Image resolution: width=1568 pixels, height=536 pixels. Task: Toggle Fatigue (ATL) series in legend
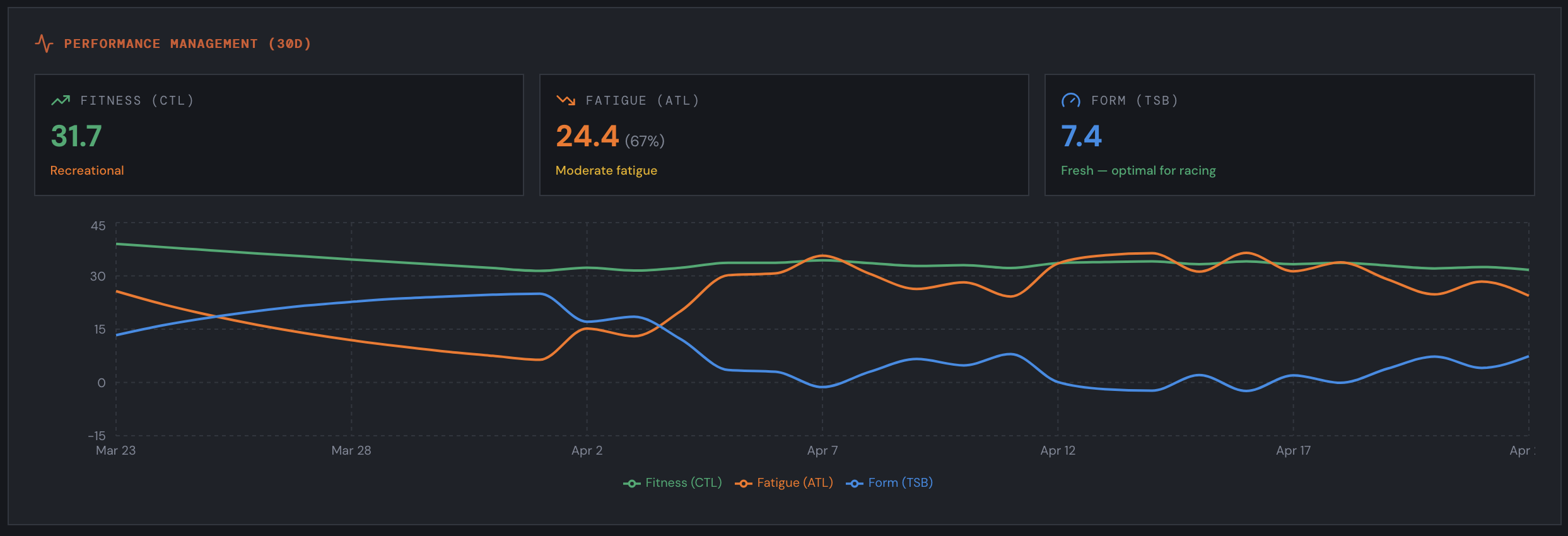[784, 483]
